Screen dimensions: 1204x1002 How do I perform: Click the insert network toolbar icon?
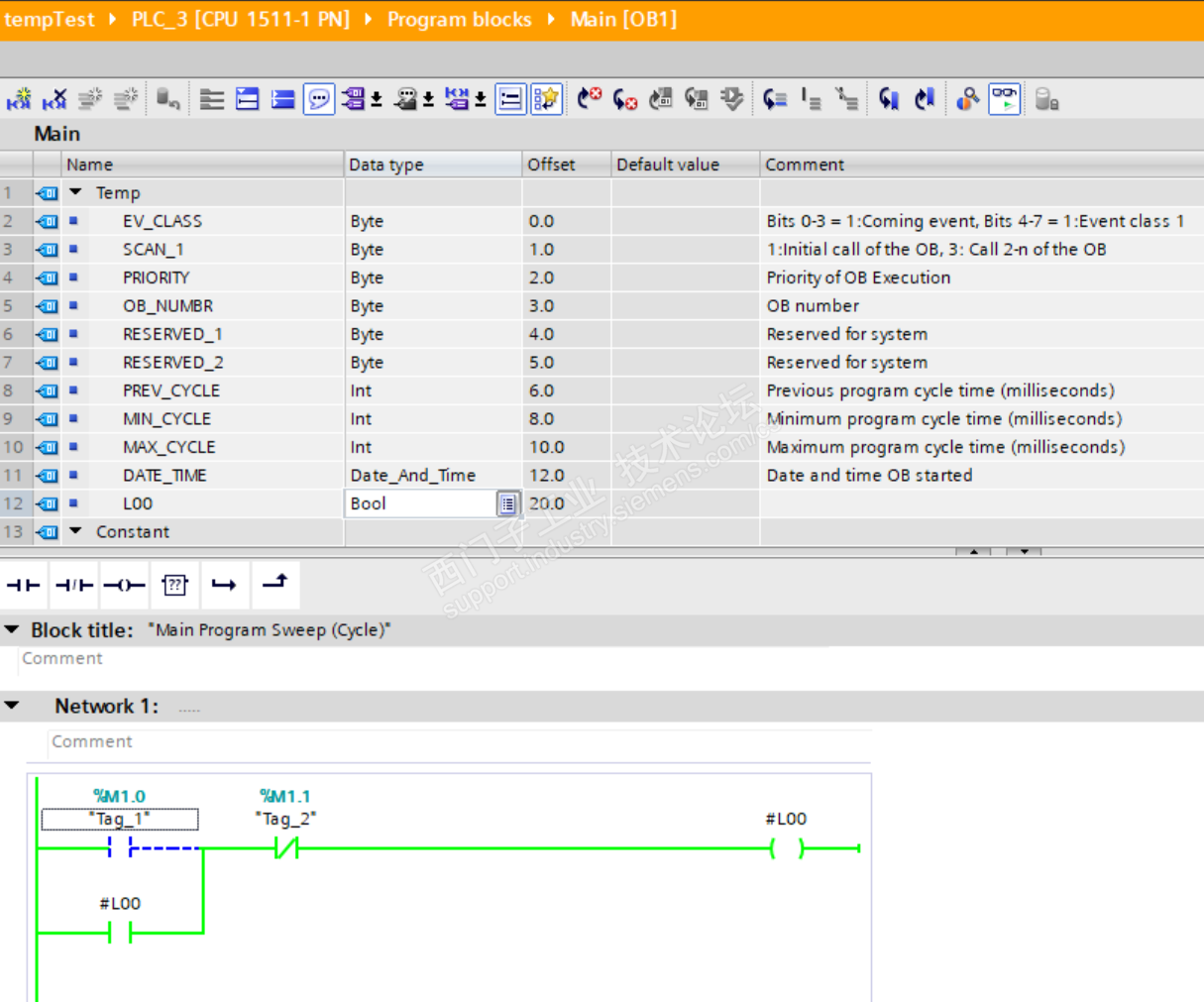tap(19, 99)
